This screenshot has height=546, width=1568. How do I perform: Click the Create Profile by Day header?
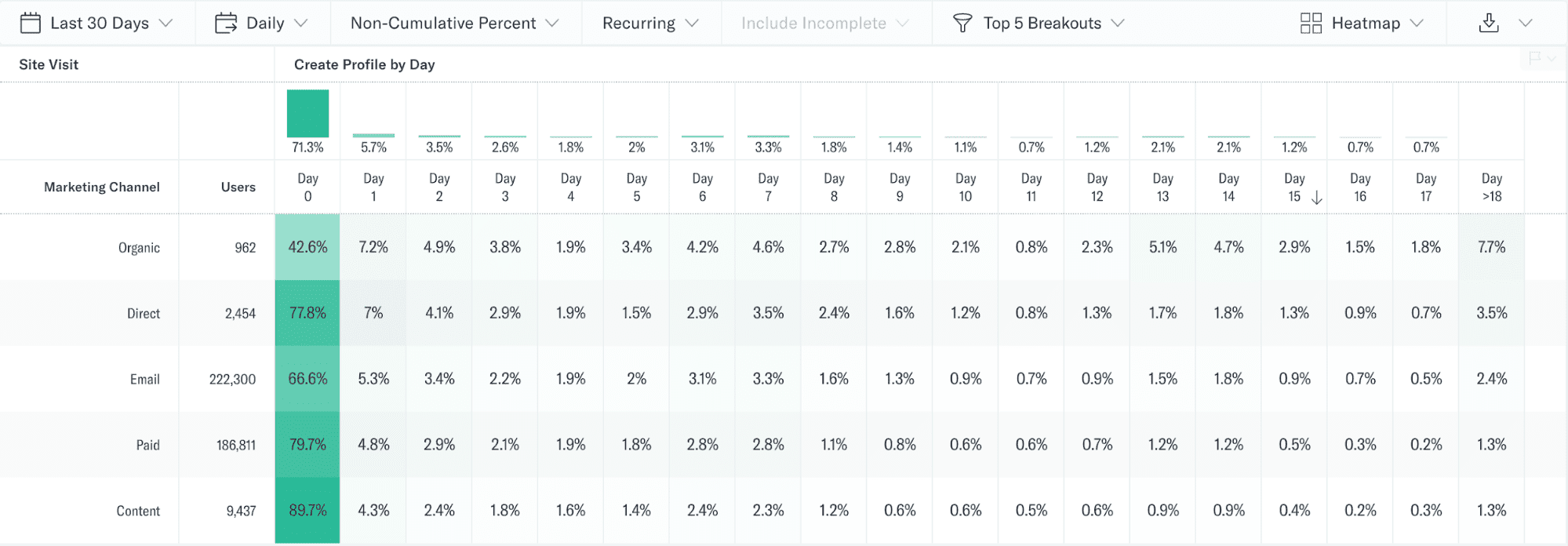click(364, 64)
